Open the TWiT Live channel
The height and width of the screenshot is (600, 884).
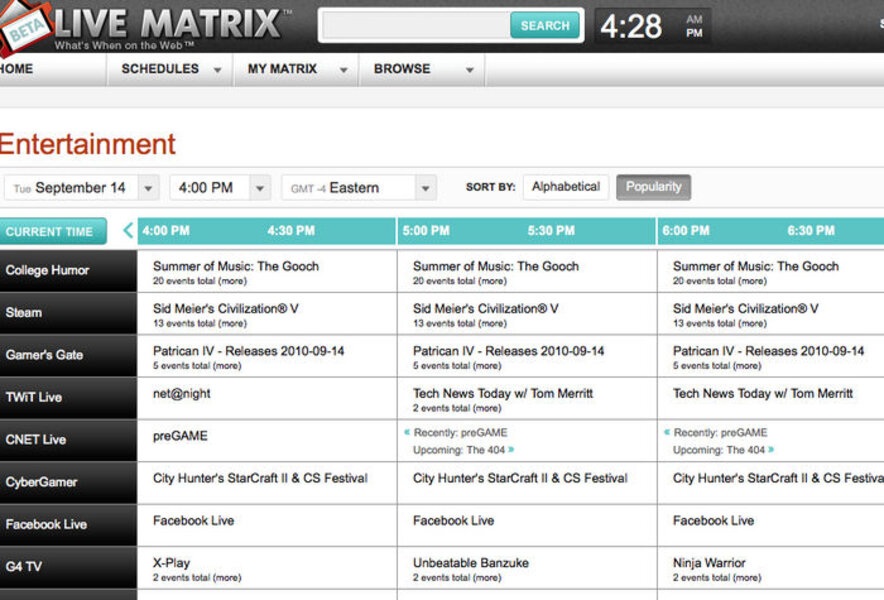click(x=49, y=397)
